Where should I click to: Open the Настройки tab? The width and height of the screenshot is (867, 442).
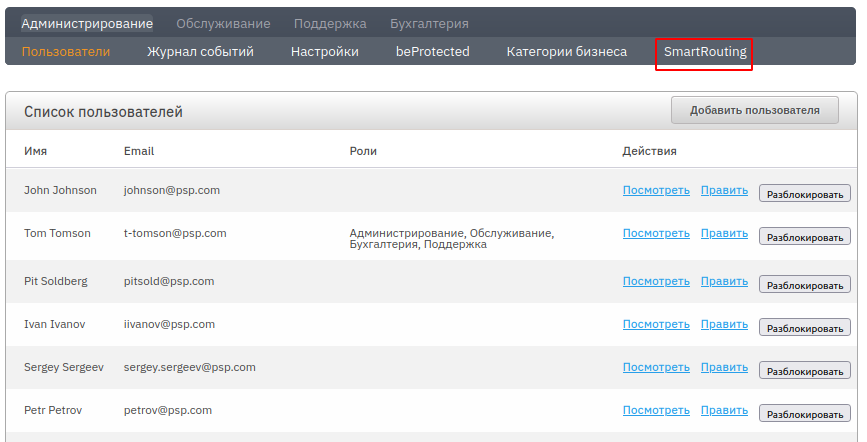coord(325,52)
